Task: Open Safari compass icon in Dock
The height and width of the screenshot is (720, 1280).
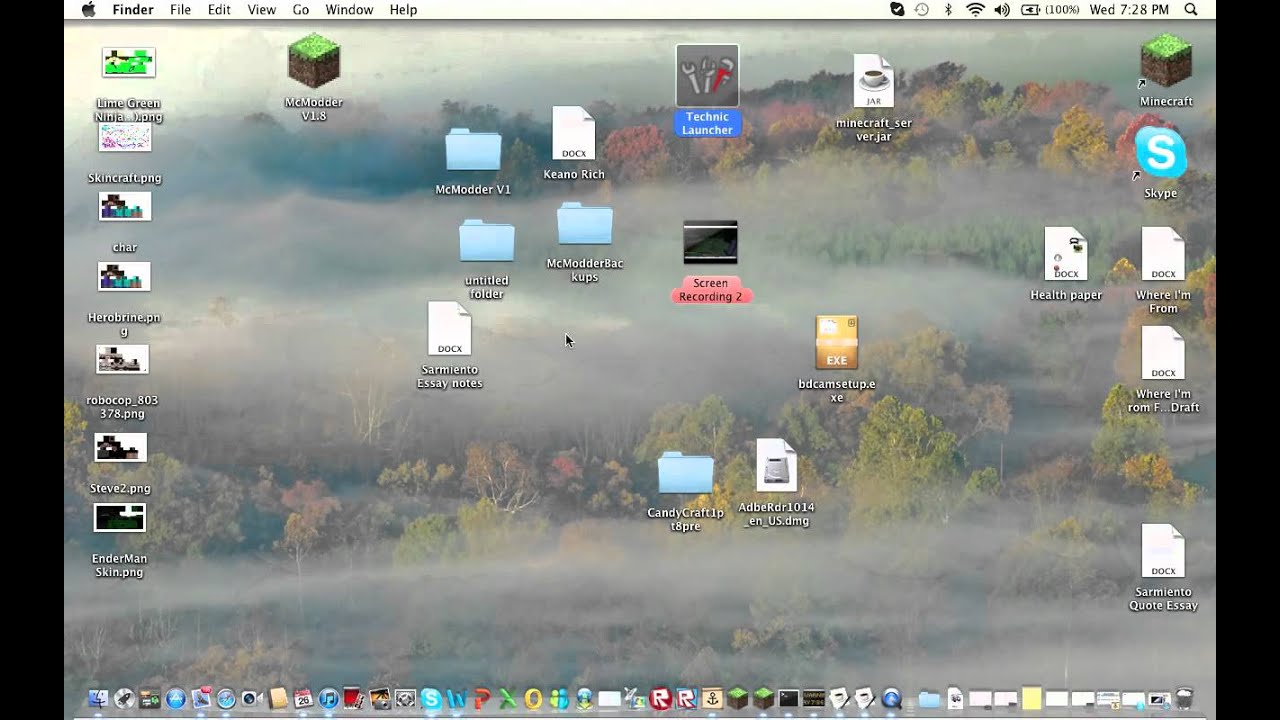Action: click(x=226, y=699)
